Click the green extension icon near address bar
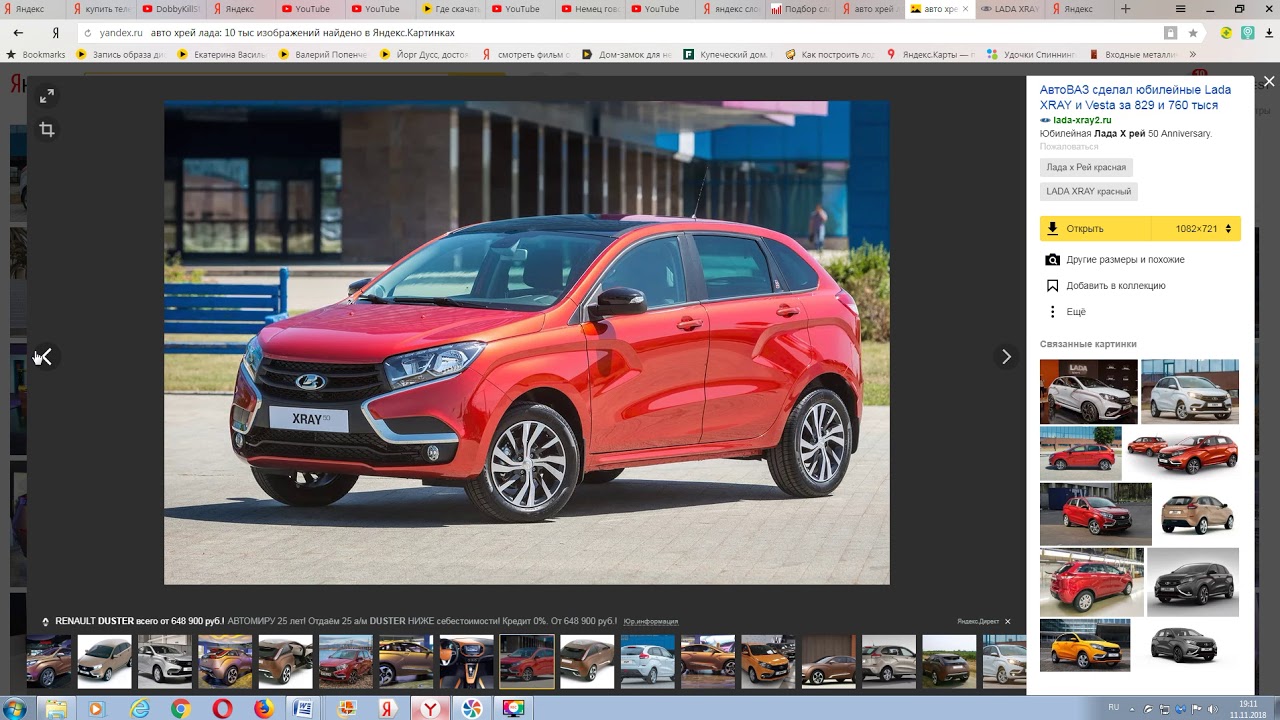1280x720 pixels. 1226,33
